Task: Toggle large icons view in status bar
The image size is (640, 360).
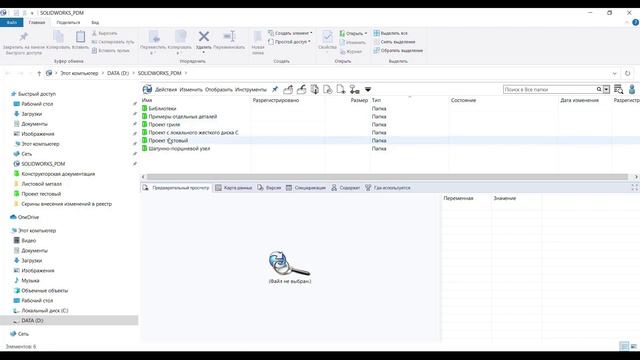Action: 633,346
